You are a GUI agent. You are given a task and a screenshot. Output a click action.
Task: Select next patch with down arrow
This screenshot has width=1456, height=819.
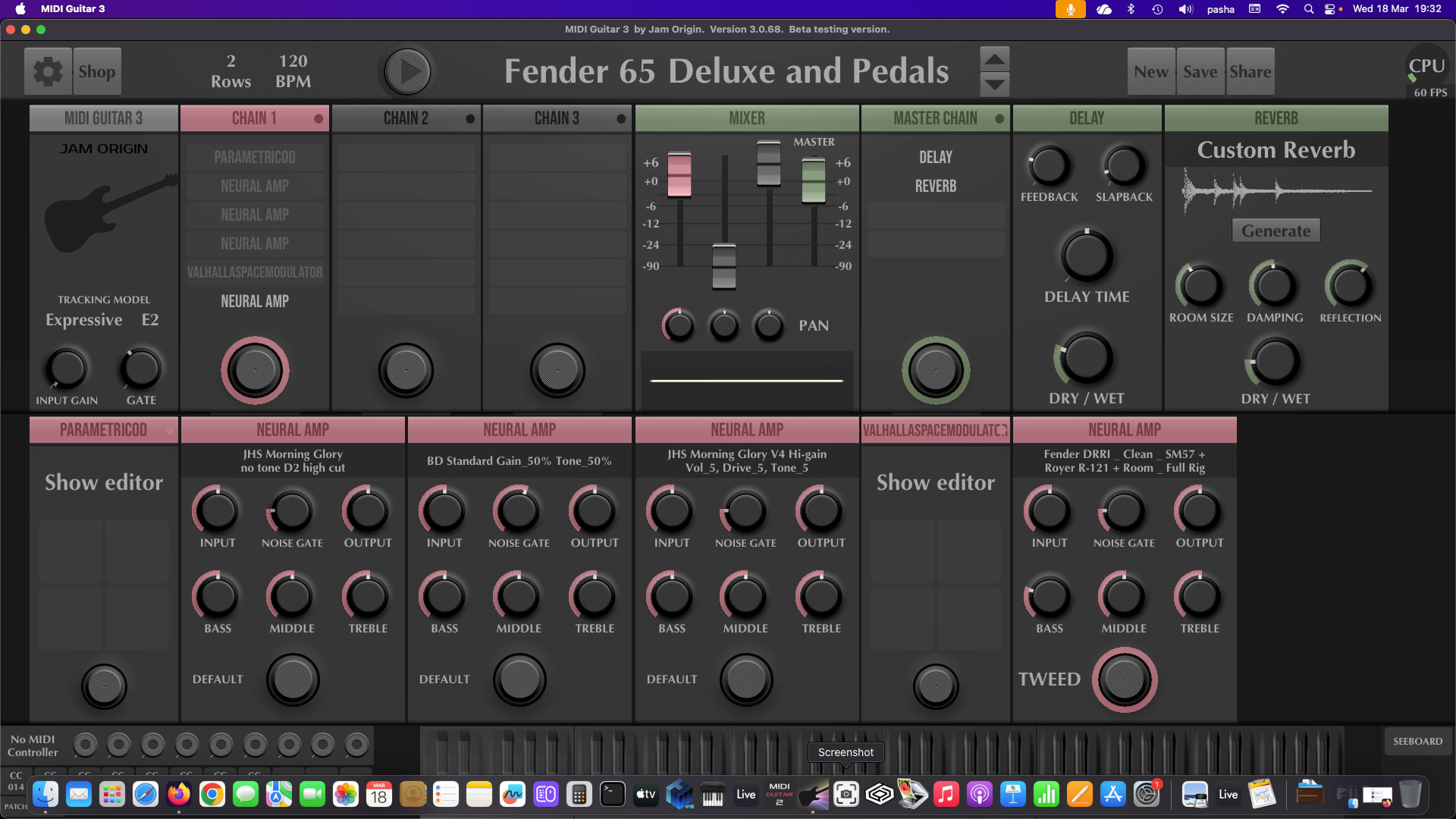pos(994,83)
